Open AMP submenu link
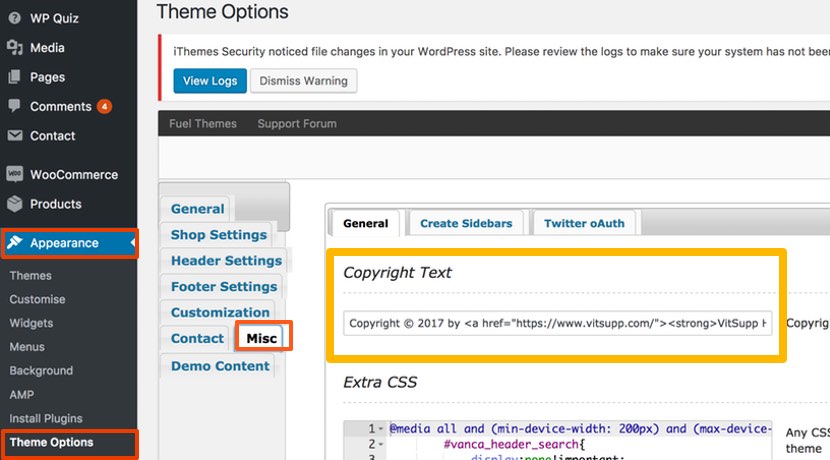830x460 pixels. click(x=22, y=394)
